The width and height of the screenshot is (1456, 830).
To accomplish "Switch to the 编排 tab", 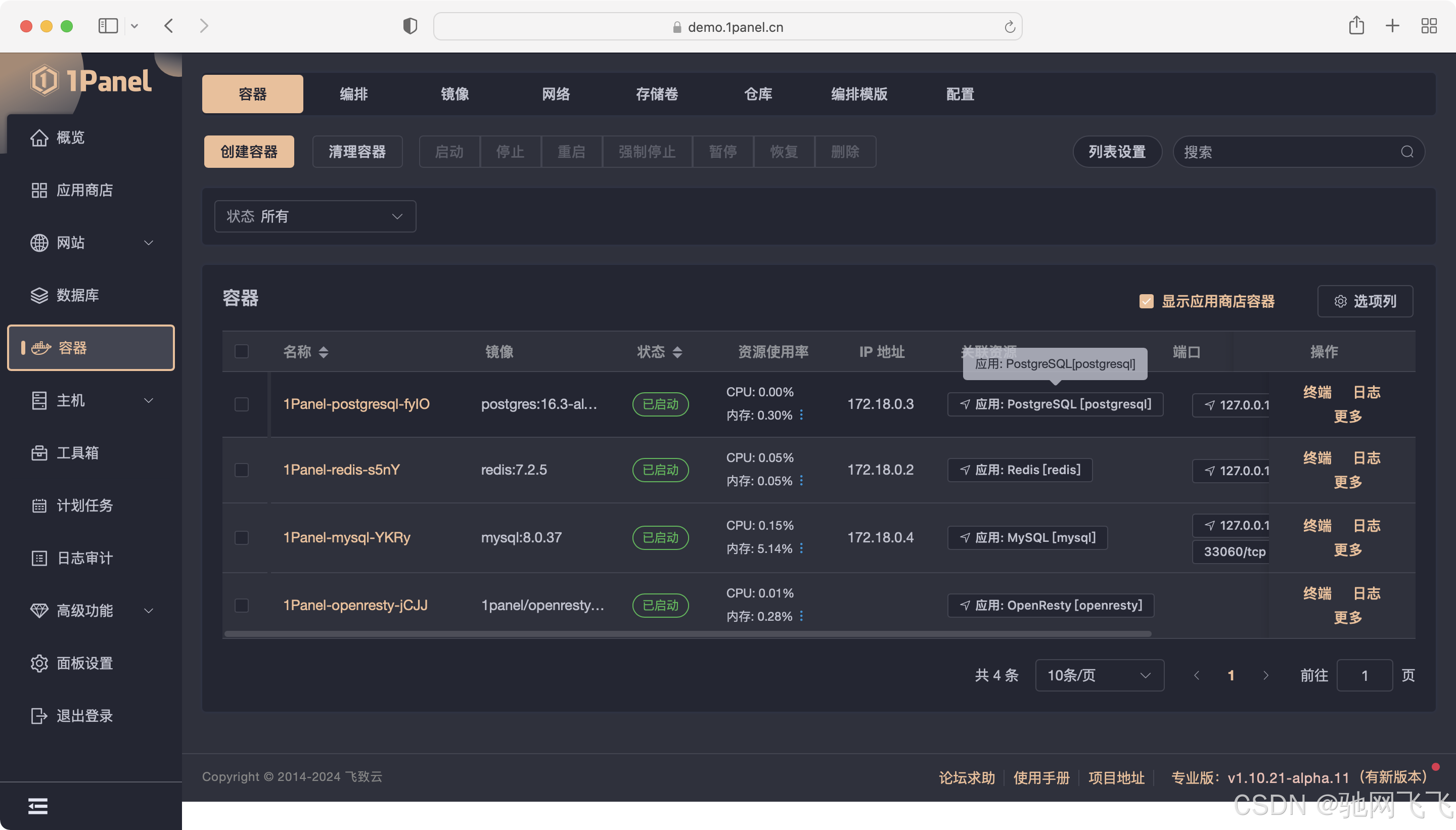I will click(353, 94).
